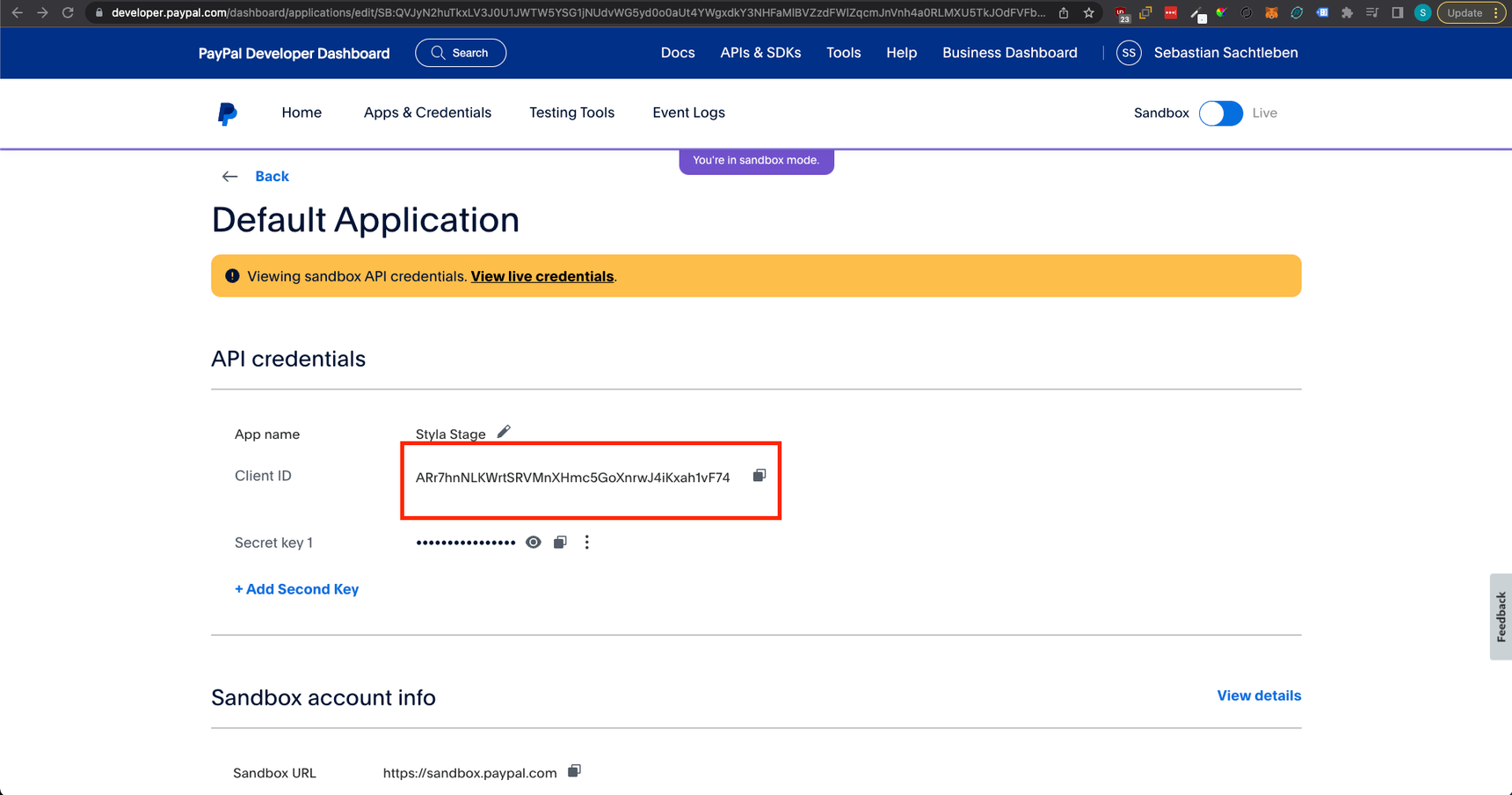This screenshot has height=795, width=1512.
Task: Add a second secret key
Action: tap(296, 589)
